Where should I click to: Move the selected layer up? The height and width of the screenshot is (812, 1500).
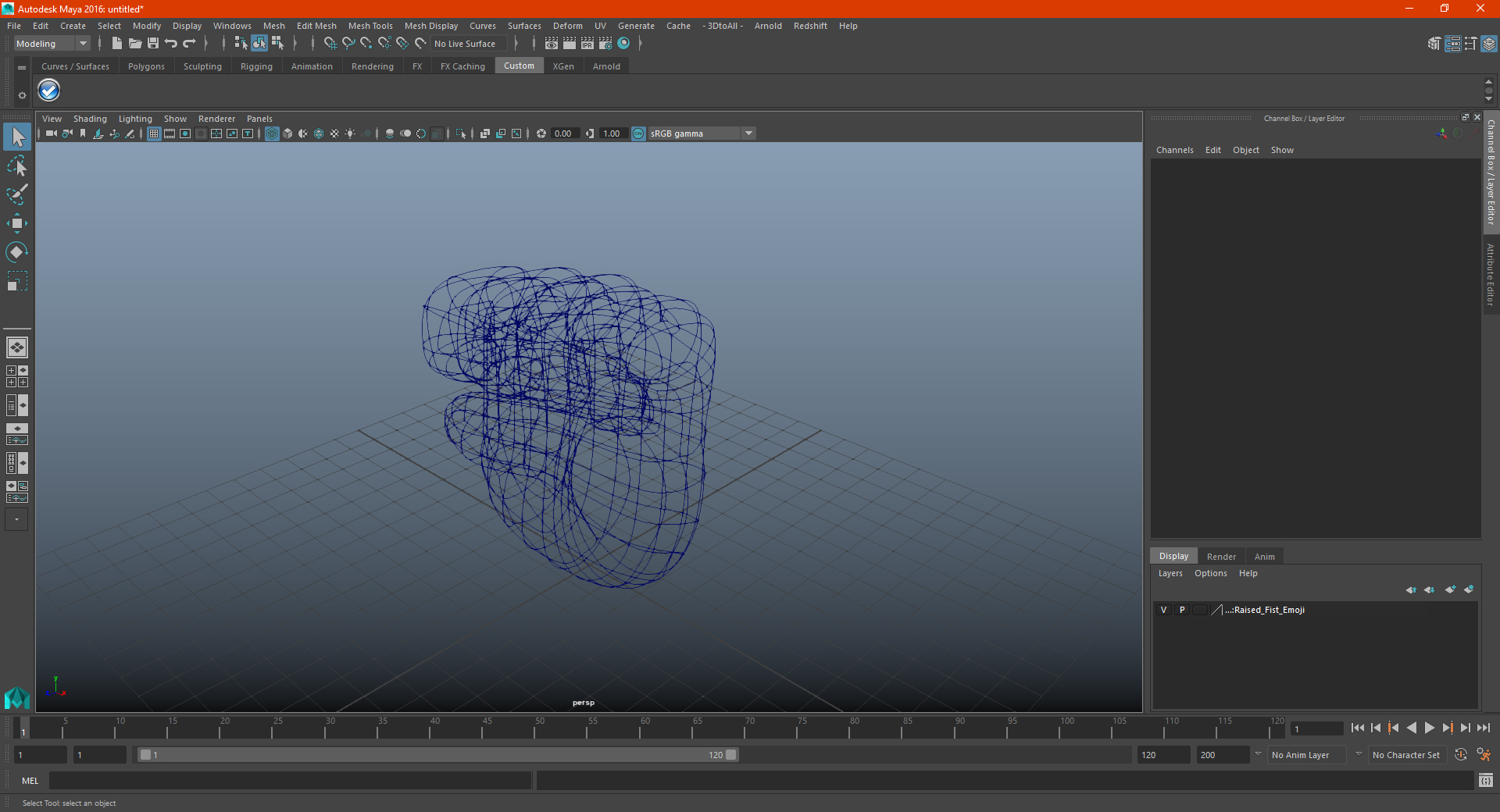1411,589
